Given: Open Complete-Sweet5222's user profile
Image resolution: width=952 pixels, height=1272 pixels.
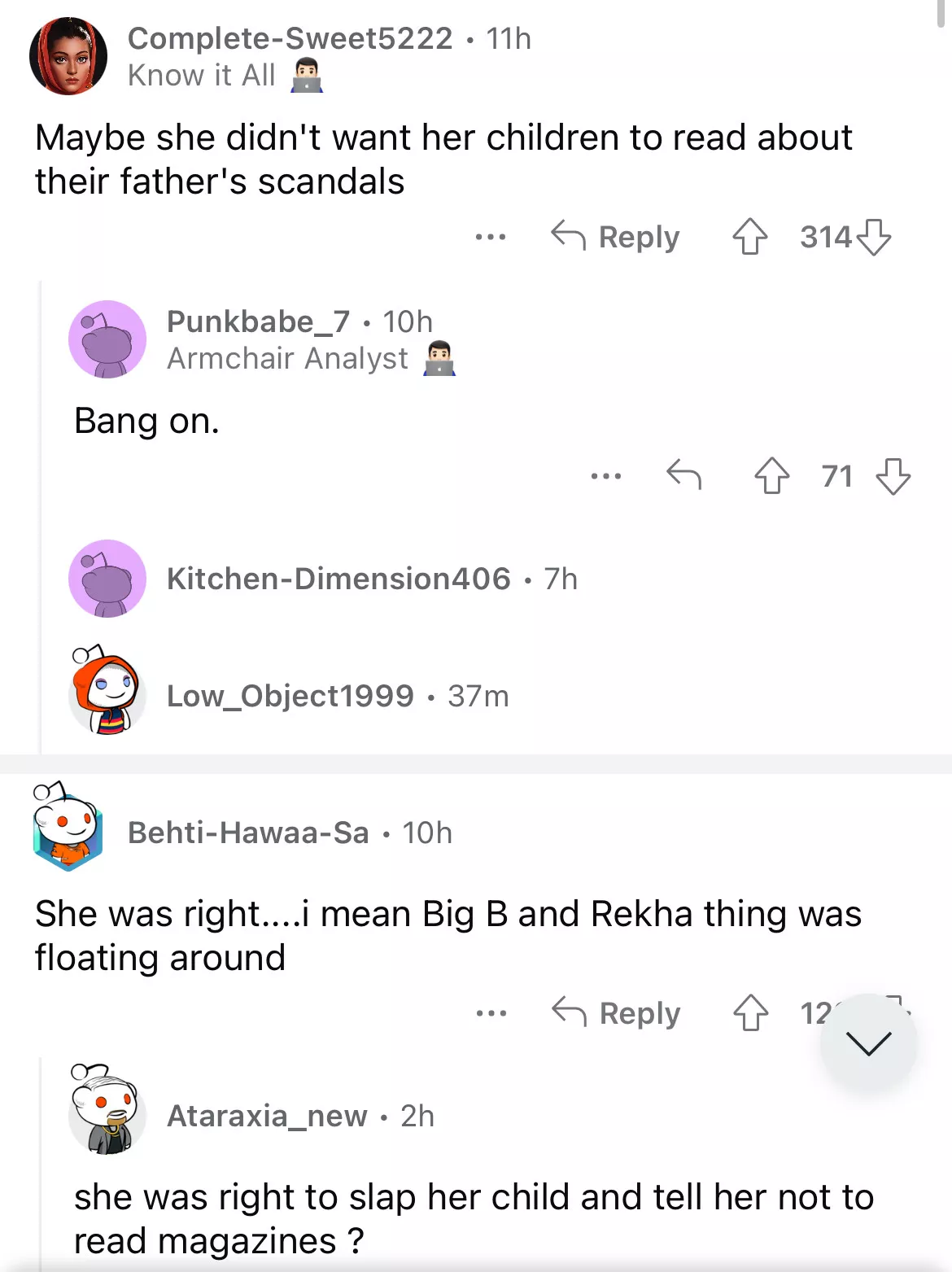Looking at the screenshot, I should [x=290, y=38].
